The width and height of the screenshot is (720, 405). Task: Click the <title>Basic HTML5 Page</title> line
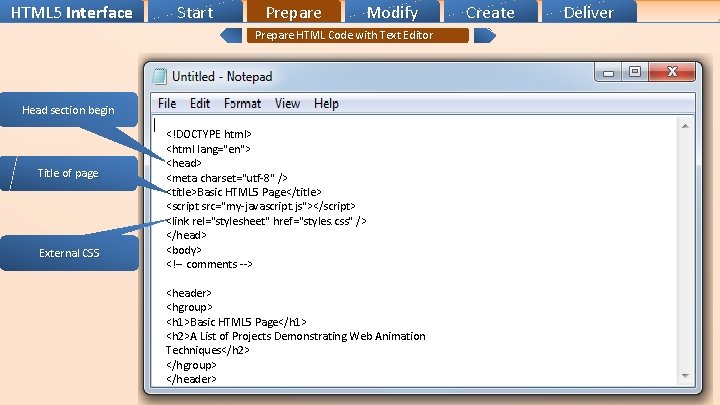[244, 192]
